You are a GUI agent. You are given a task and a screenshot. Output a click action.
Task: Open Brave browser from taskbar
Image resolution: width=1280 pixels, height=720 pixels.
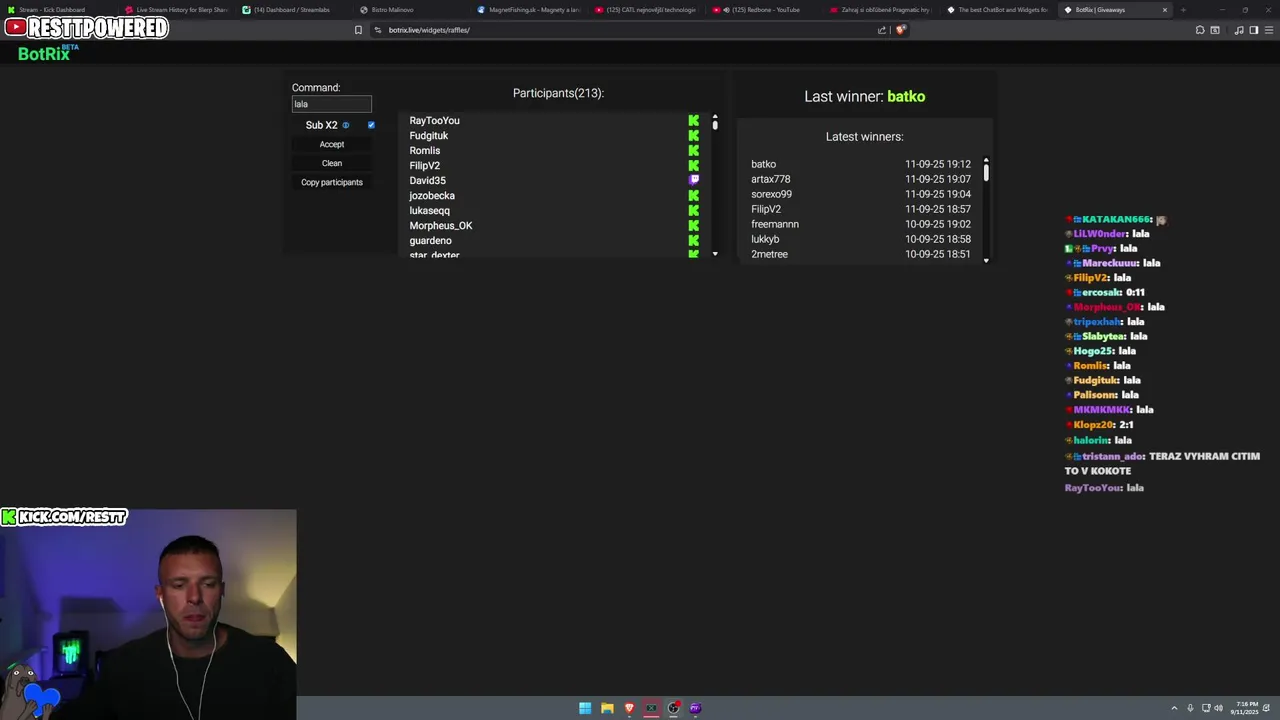point(629,708)
